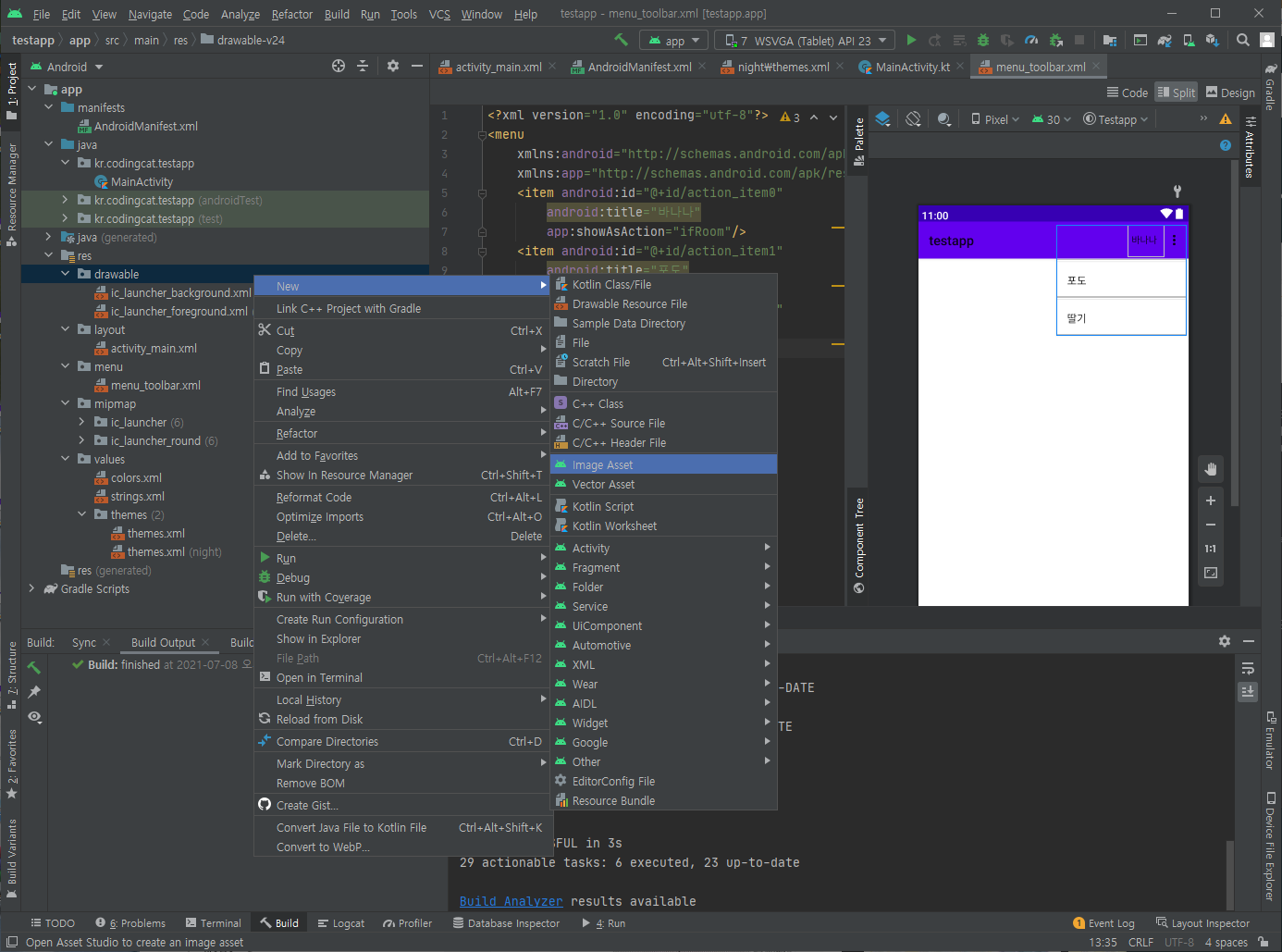Screen dimensions: 1282x952
Task: Click zoom to fit screen icon
Action: tap(1210, 573)
